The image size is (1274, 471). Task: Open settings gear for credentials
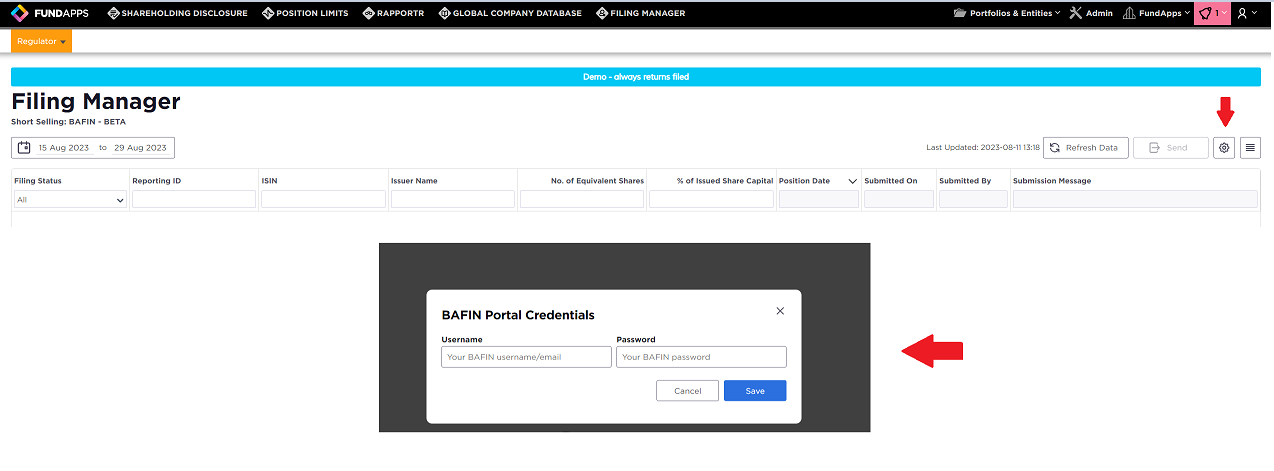[1224, 147]
